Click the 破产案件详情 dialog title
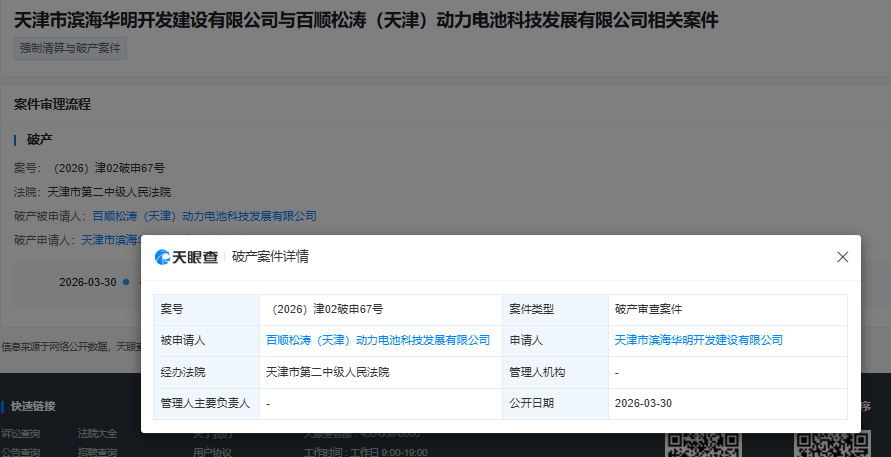 [x=270, y=257]
